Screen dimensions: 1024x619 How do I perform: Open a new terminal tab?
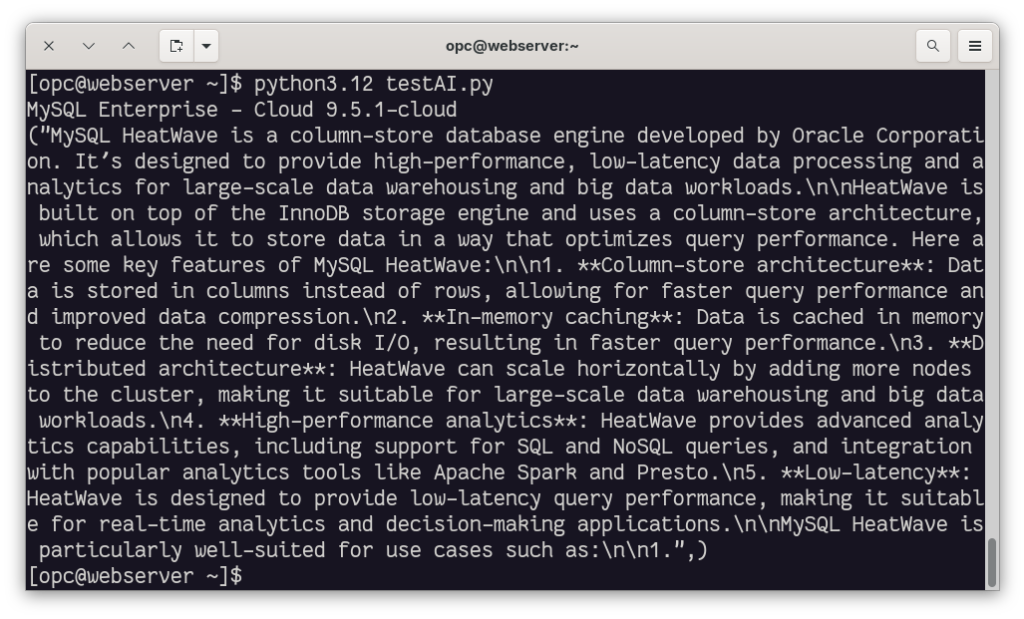[x=176, y=46]
